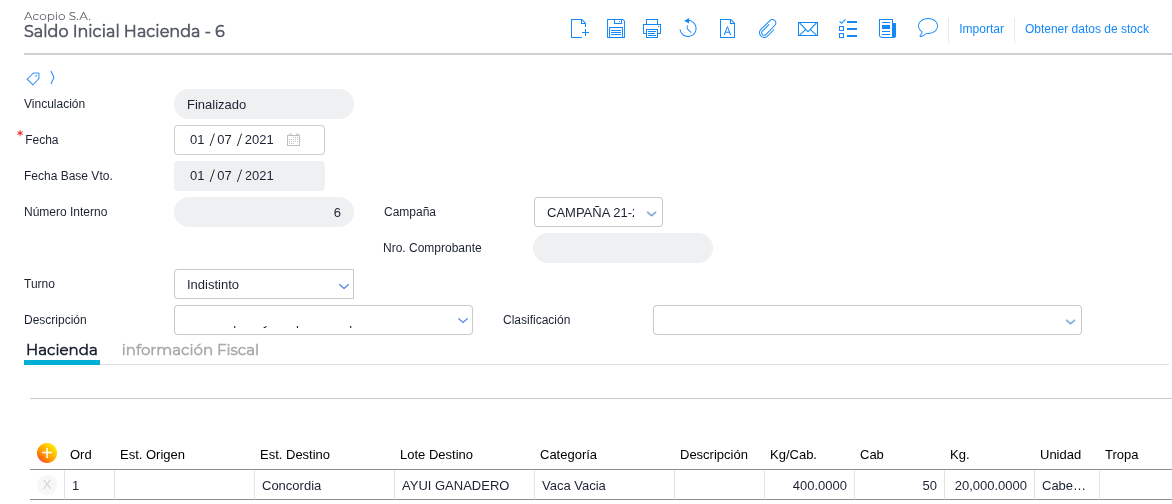Delete row 1 with X button
The width and height of the screenshot is (1172, 504).
click(x=47, y=485)
